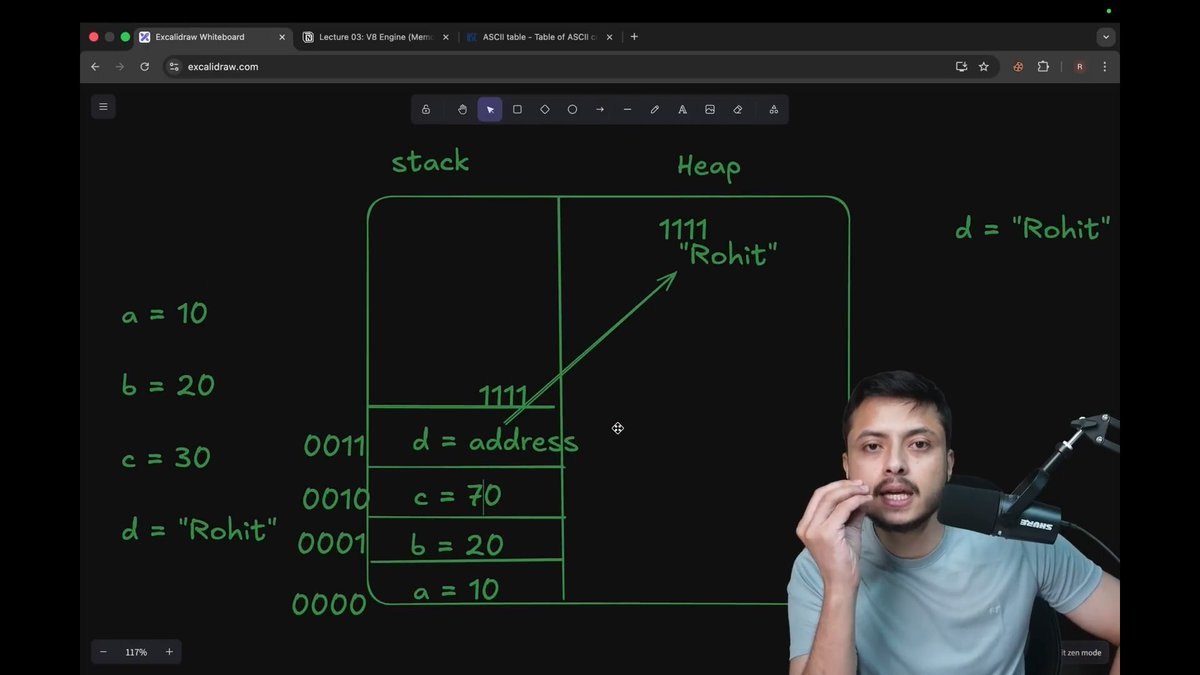This screenshot has height=675, width=1200.
Task: Select the Arrow tool
Action: pyautogui.click(x=600, y=110)
